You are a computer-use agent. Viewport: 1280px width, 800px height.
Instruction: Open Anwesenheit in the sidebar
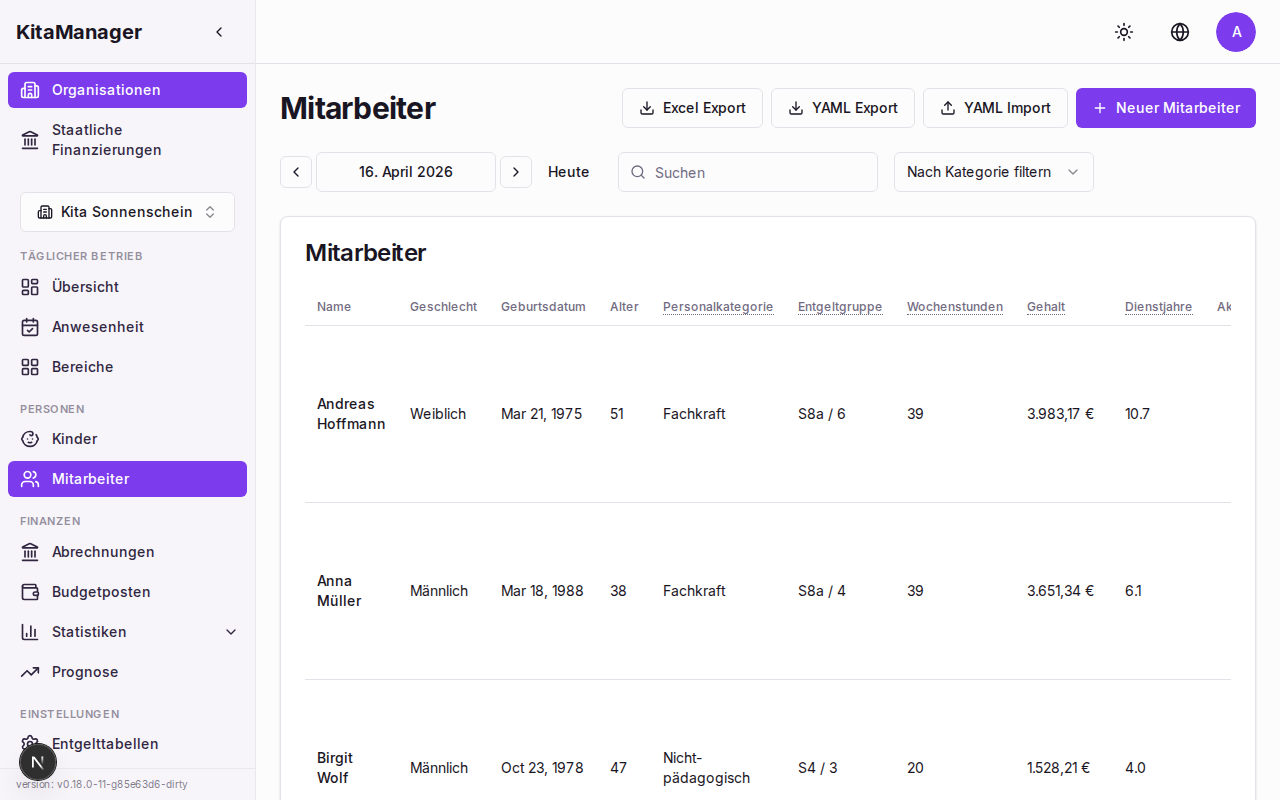(x=97, y=327)
